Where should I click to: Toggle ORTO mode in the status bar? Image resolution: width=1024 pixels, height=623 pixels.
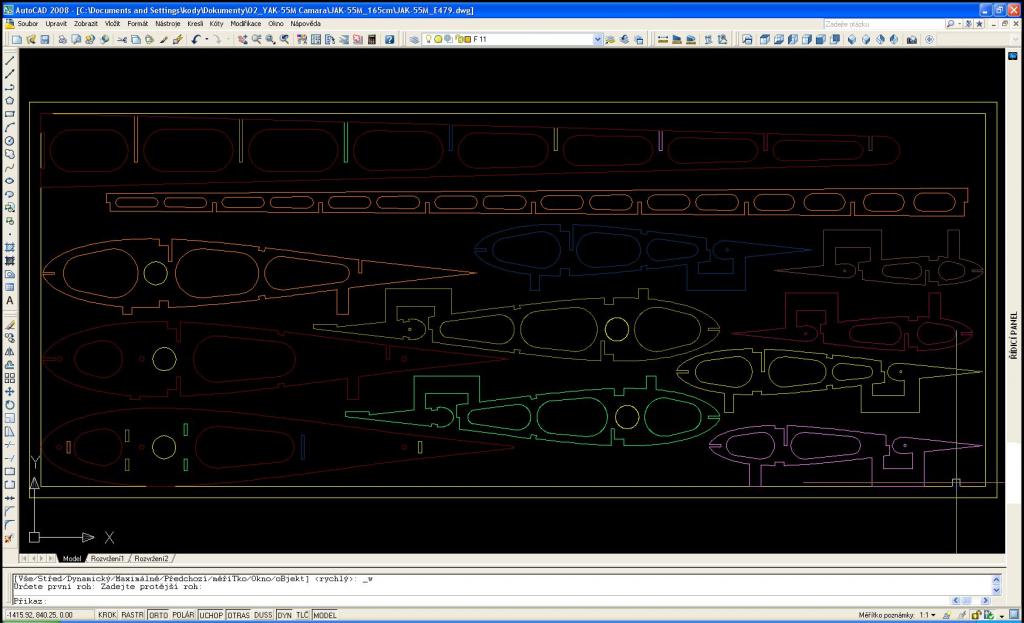tap(158, 615)
